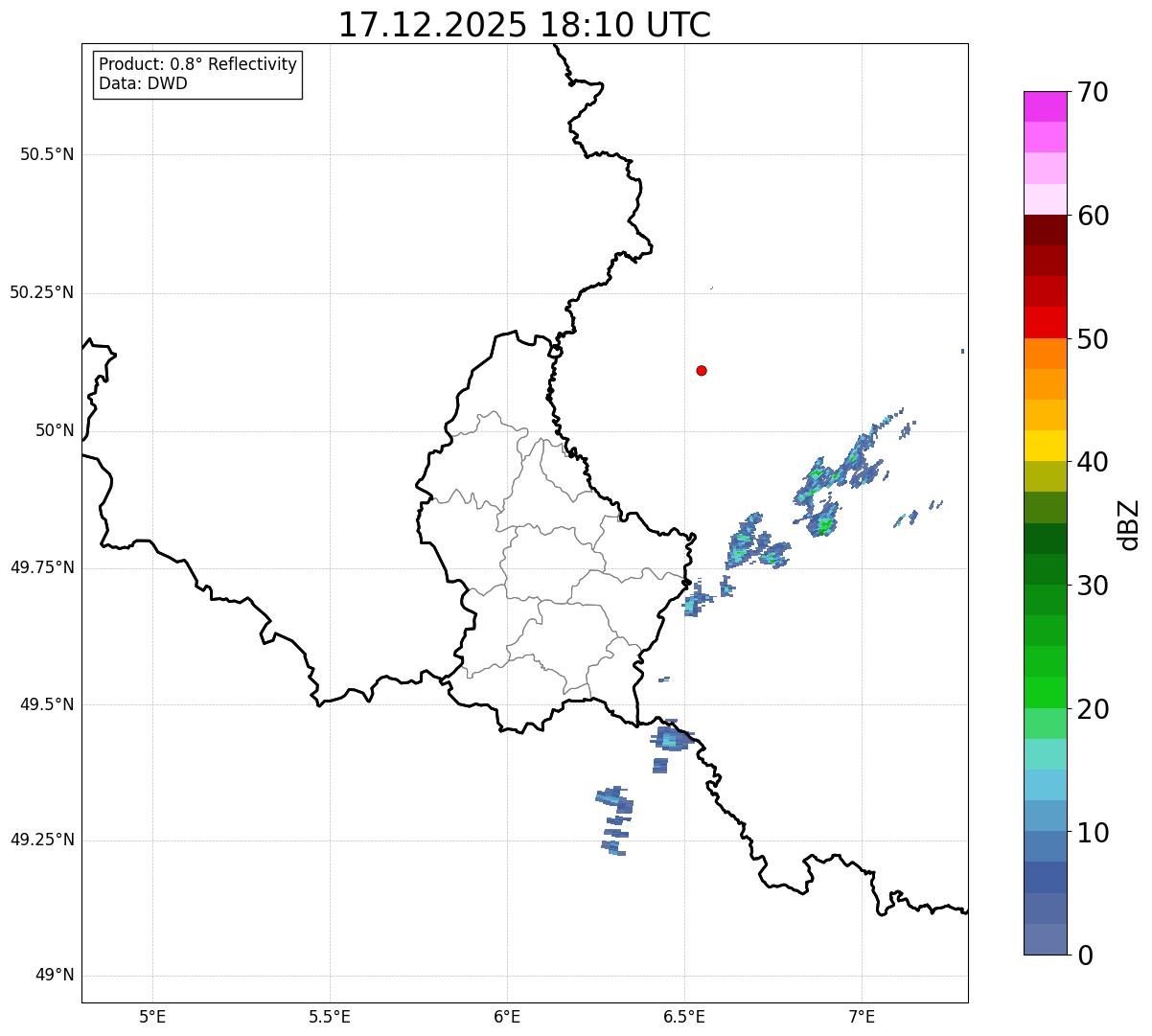This screenshot has height=1036, width=1152.
Task: Click the 49.5°N latitude label
Action: [47, 704]
